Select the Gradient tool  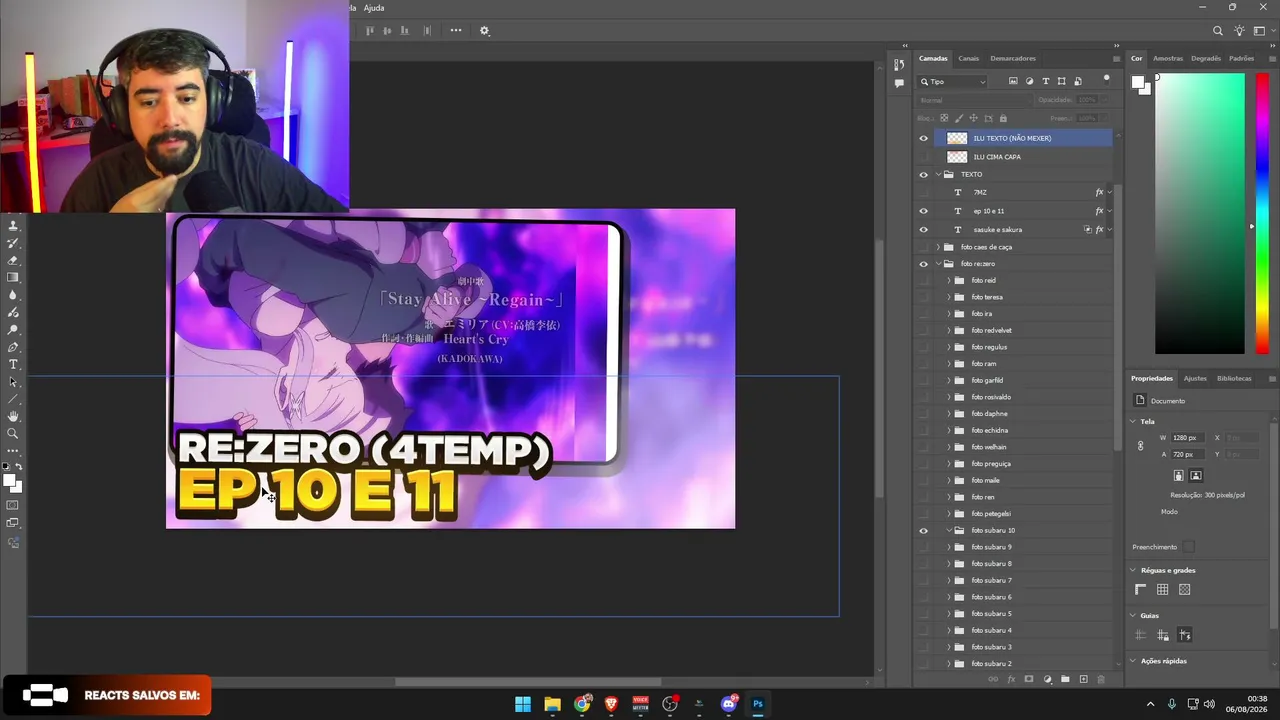(x=13, y=278)
